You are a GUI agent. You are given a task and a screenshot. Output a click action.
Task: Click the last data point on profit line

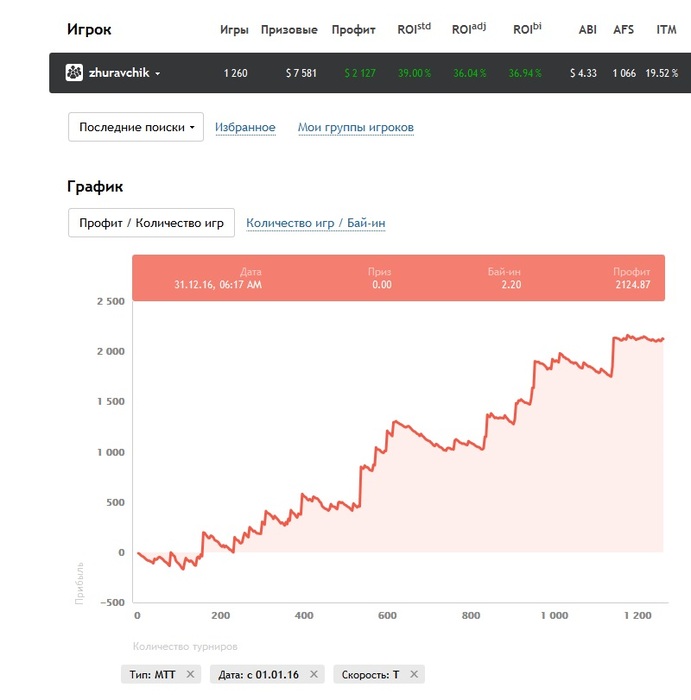(662, 339)
